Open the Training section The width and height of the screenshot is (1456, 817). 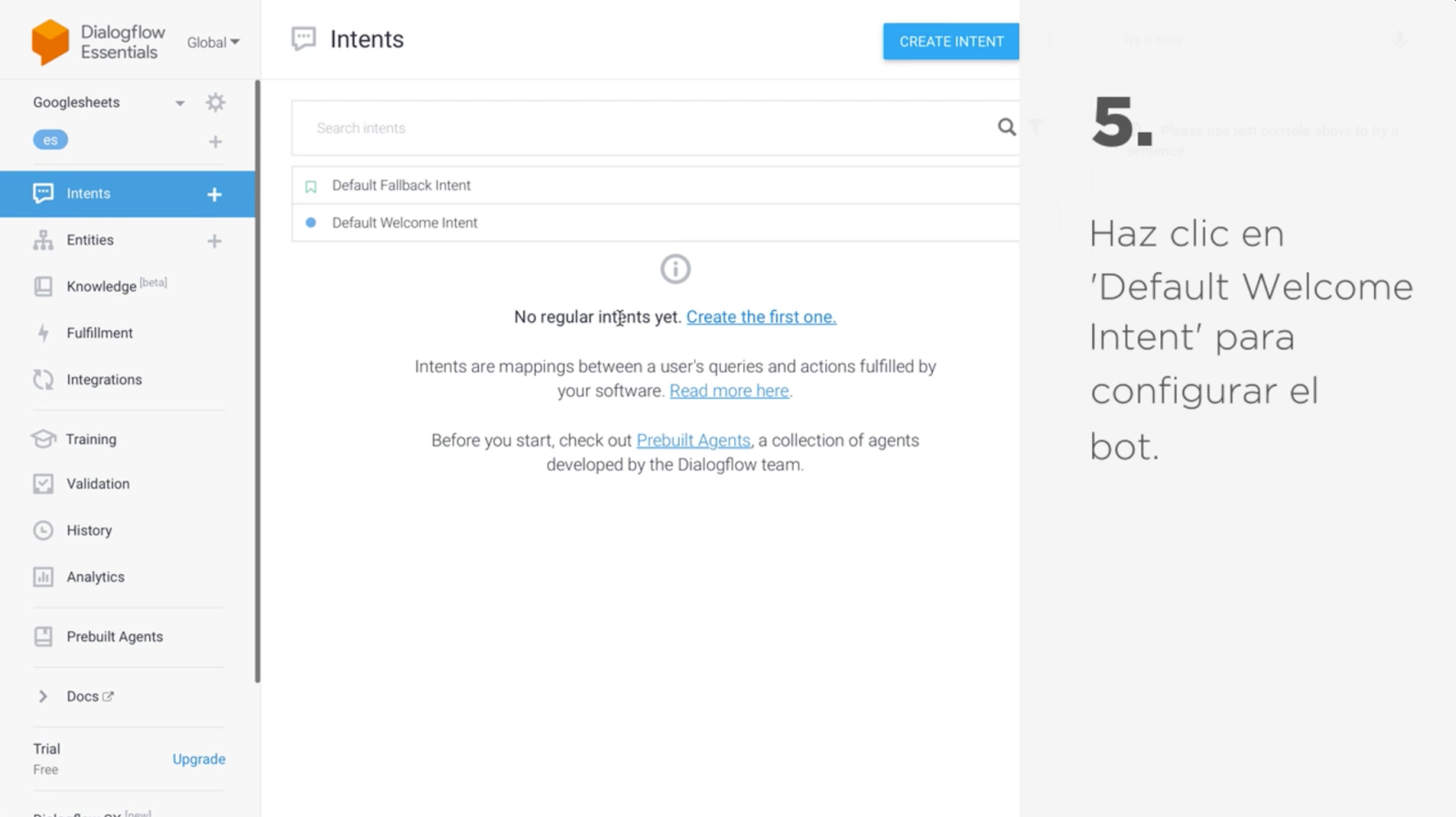[x=91, y=439]
